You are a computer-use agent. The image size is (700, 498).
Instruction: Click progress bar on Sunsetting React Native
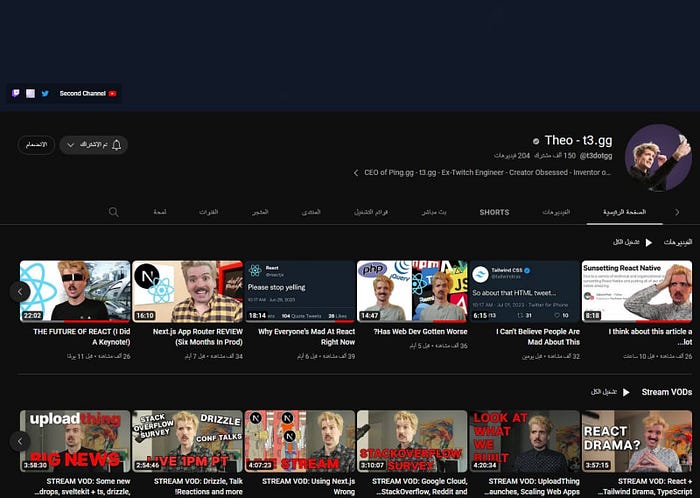pos(637,321)
